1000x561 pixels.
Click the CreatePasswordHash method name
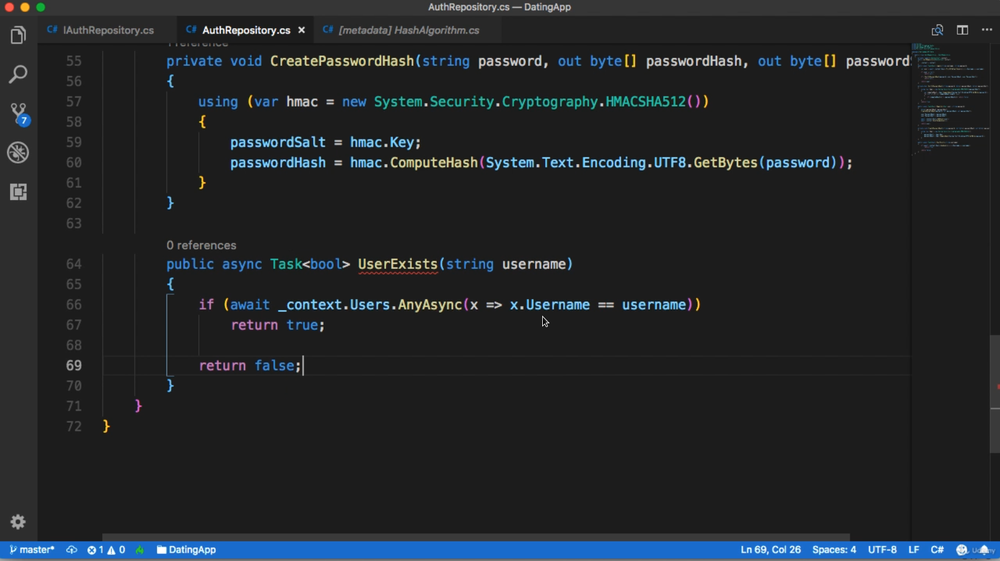342,61
